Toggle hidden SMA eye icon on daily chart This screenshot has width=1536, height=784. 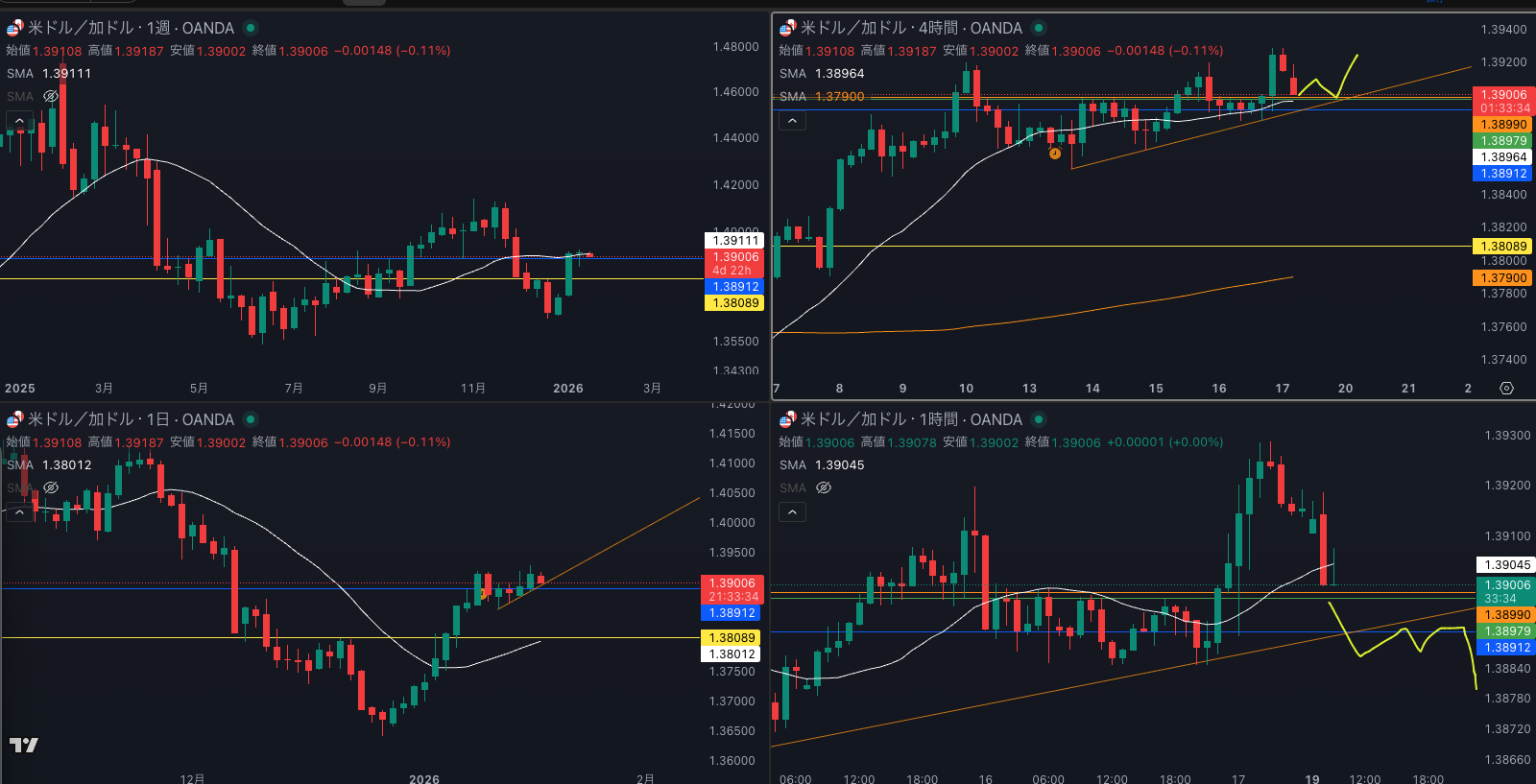coord(51,487)
